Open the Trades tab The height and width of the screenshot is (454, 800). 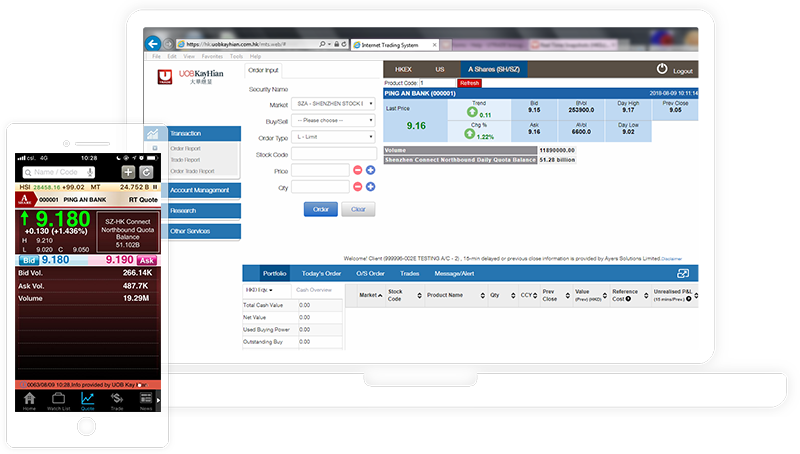(x=410, y=273)
